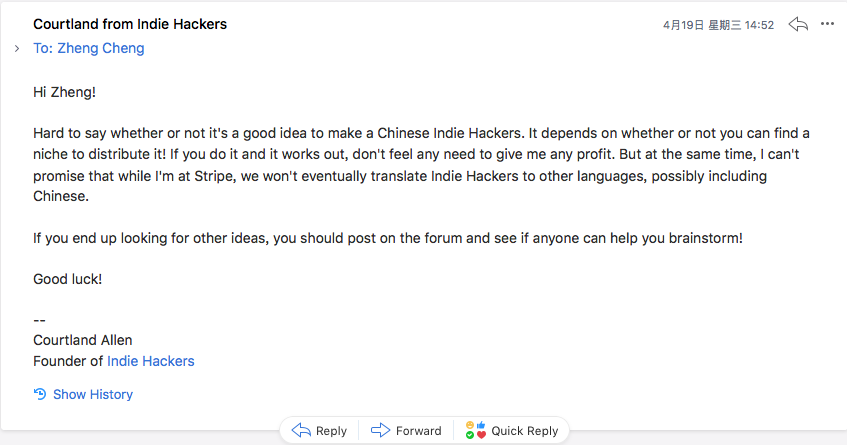This screenshot has height=445, width=847.
Task: Show History of this email thread
Action: [x=93, y=394]
